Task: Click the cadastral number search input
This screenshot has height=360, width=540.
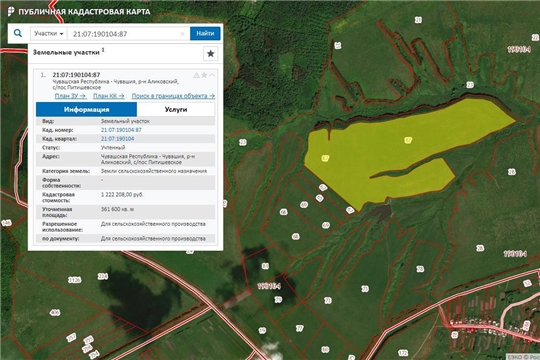Action: point(128,34)
